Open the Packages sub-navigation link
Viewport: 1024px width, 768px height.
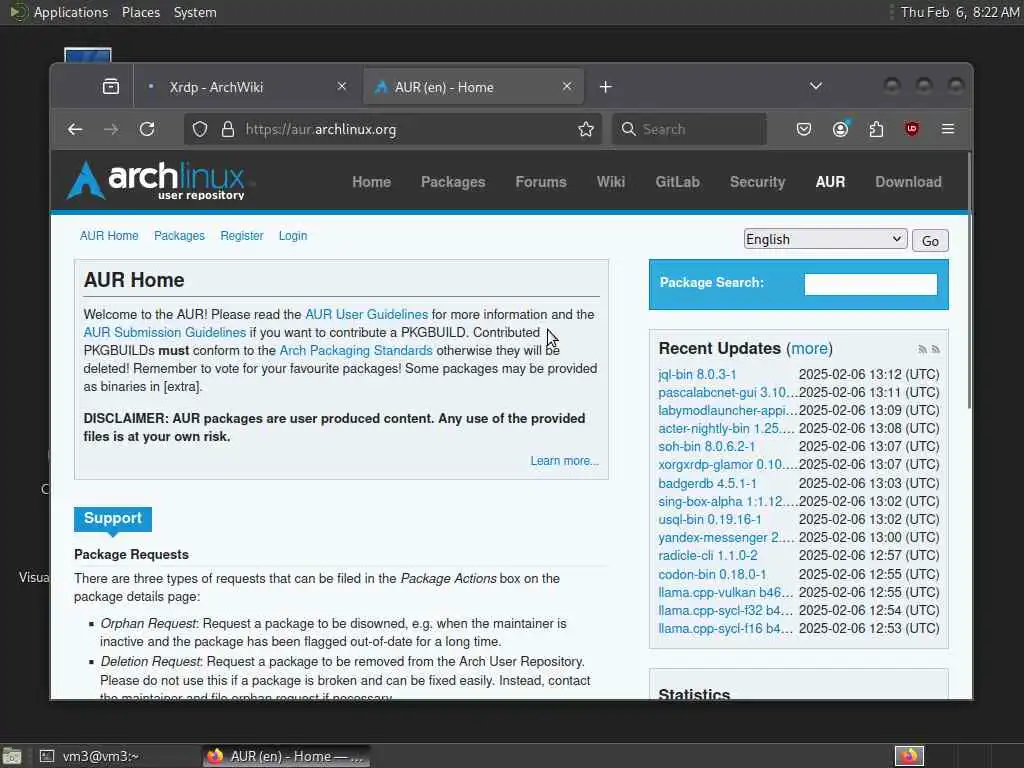[x=179, y=236]
